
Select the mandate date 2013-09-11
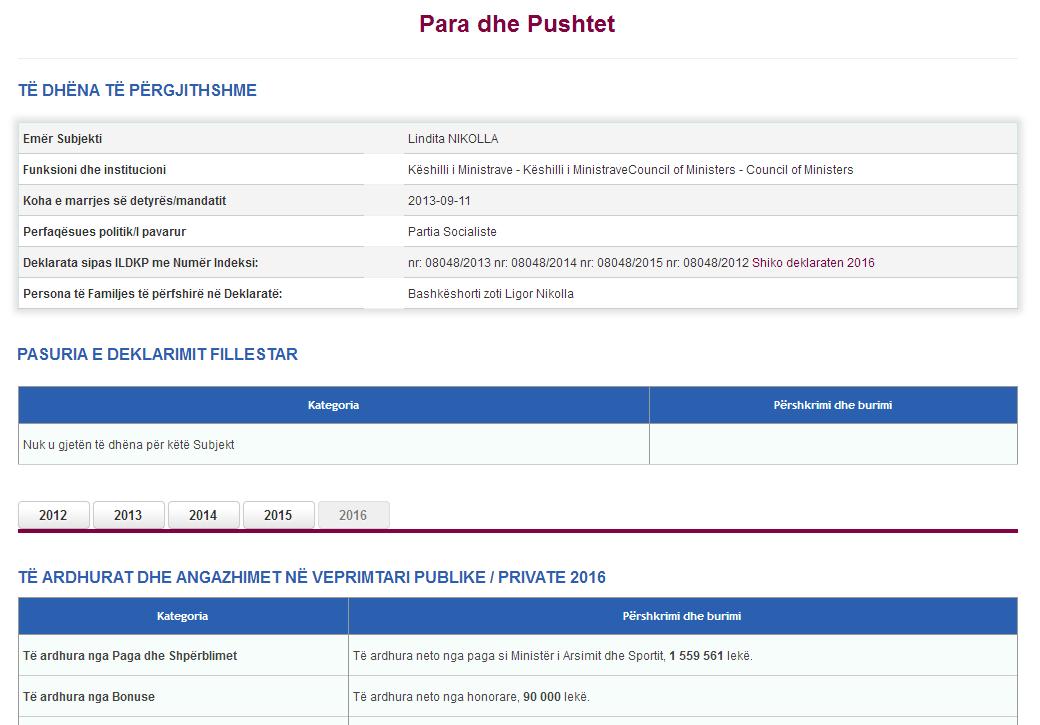pyautogui.click(x=439, y=201)
